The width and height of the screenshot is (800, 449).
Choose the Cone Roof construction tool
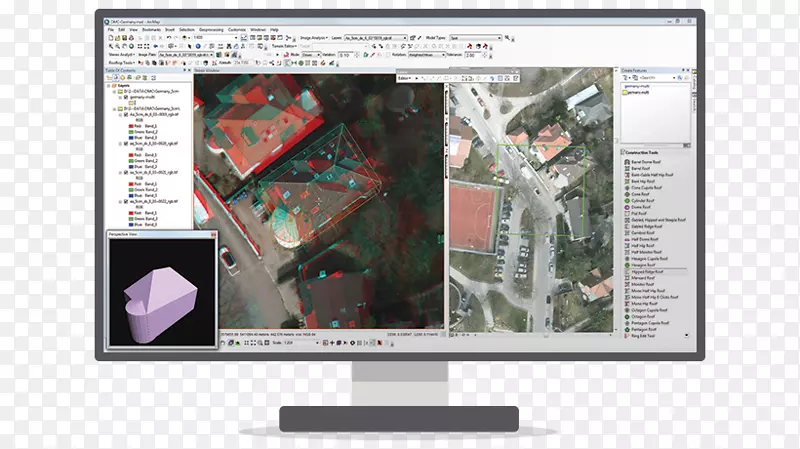(x=638, y=193)
